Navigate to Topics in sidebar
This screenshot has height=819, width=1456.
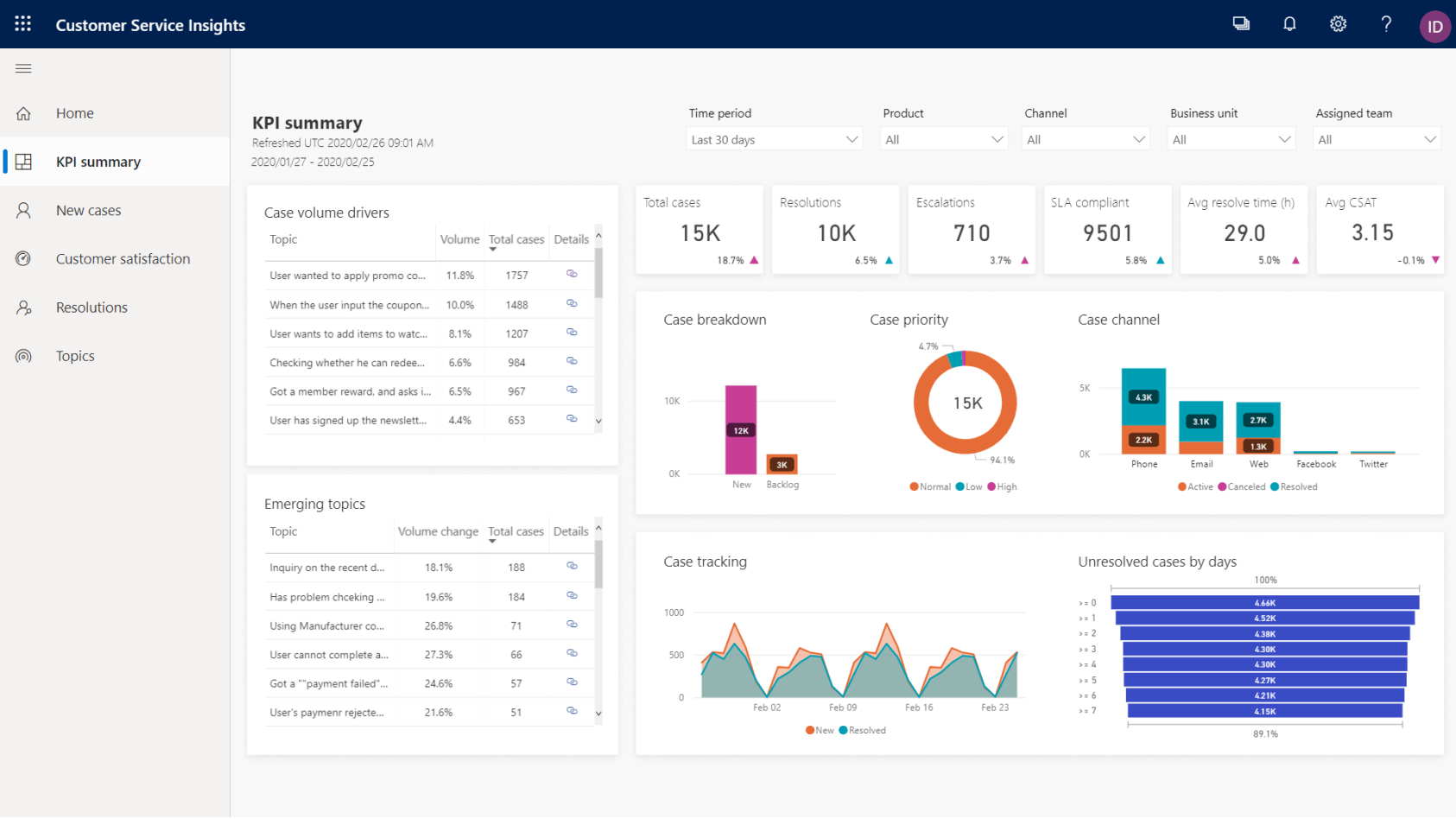(75, 356)
